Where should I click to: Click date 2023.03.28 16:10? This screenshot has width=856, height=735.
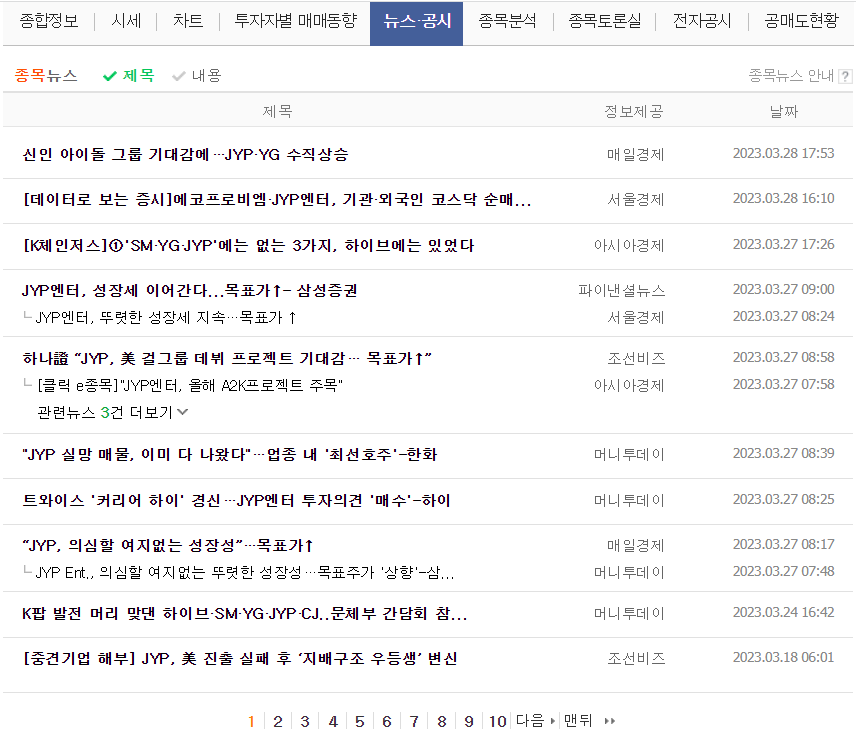783,198
